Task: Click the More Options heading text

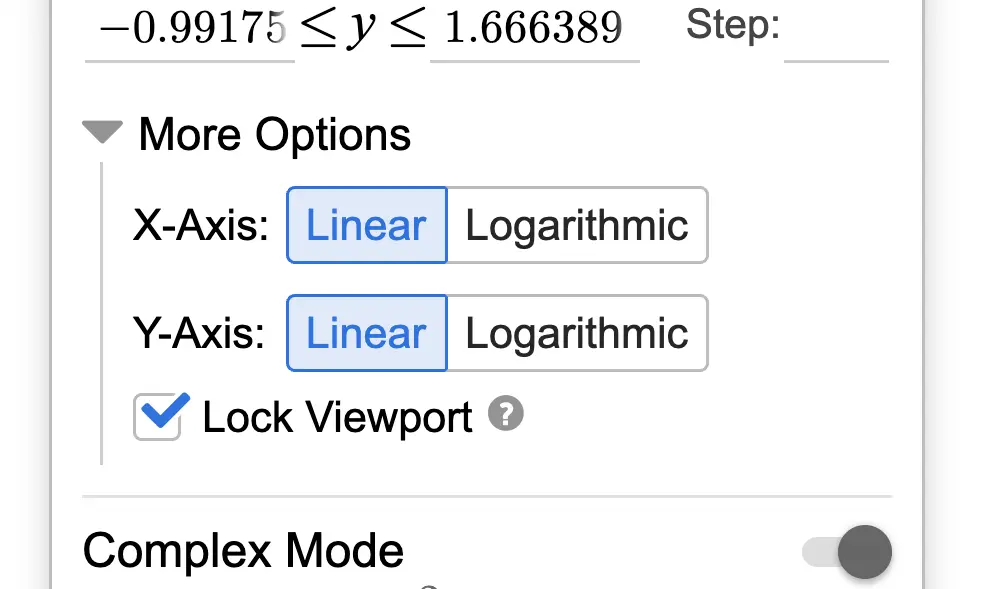Action: (275, 134)
